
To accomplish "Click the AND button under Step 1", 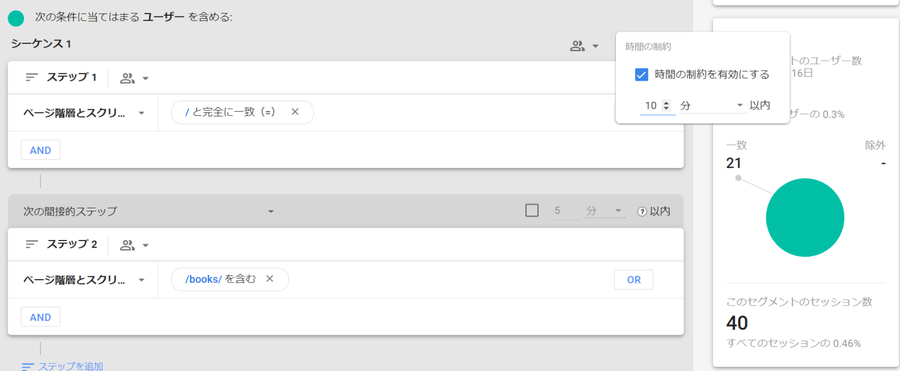I will click(x=41, y=150).
